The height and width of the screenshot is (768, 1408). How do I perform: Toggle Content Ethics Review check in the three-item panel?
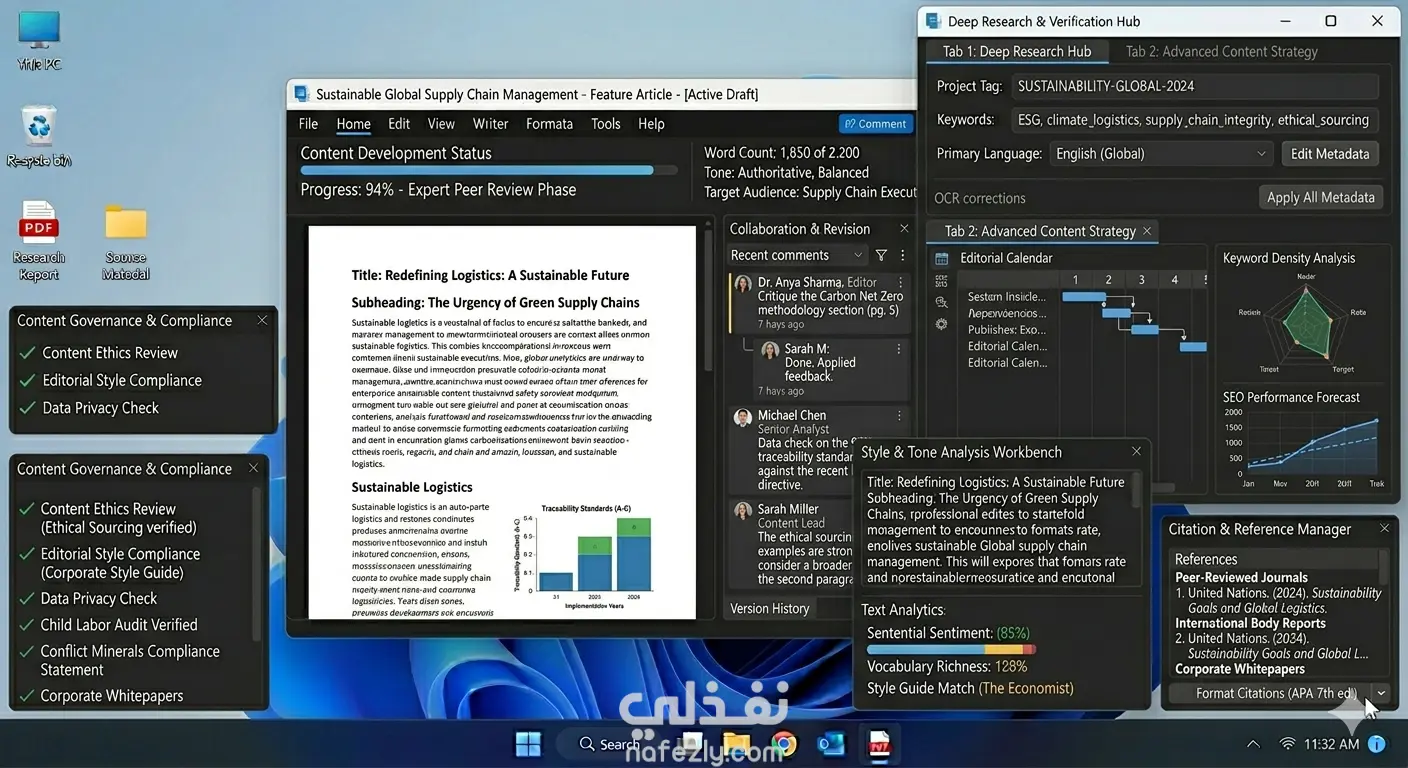(x=28, y=353)
